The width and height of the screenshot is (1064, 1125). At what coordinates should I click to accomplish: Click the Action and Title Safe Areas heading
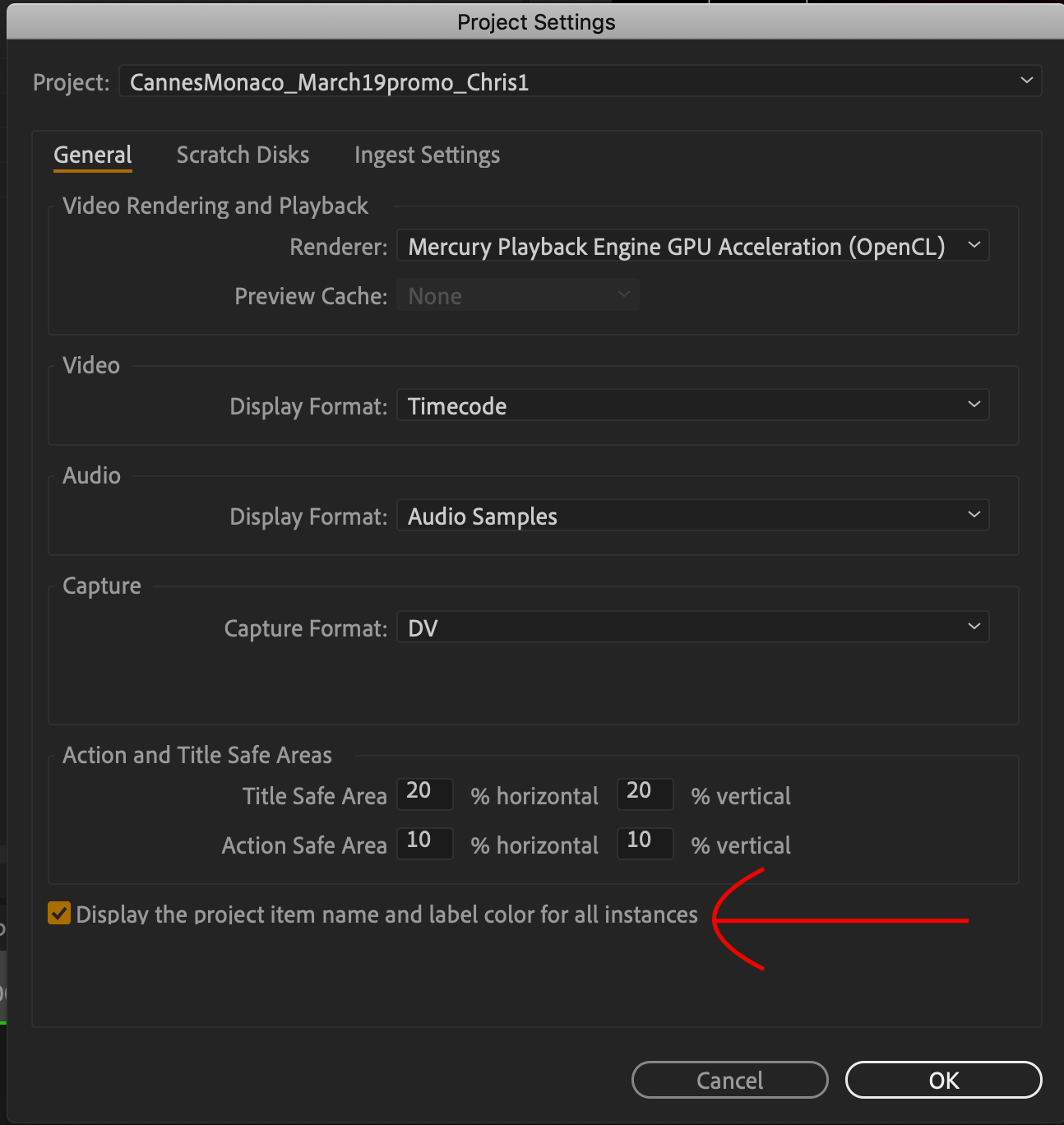(x=197, y=755)
